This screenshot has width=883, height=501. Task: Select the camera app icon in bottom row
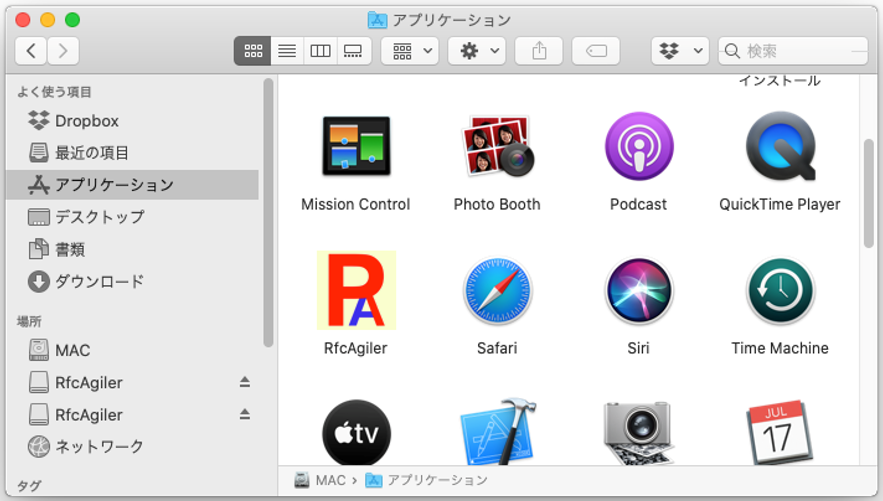coord(639,432)
